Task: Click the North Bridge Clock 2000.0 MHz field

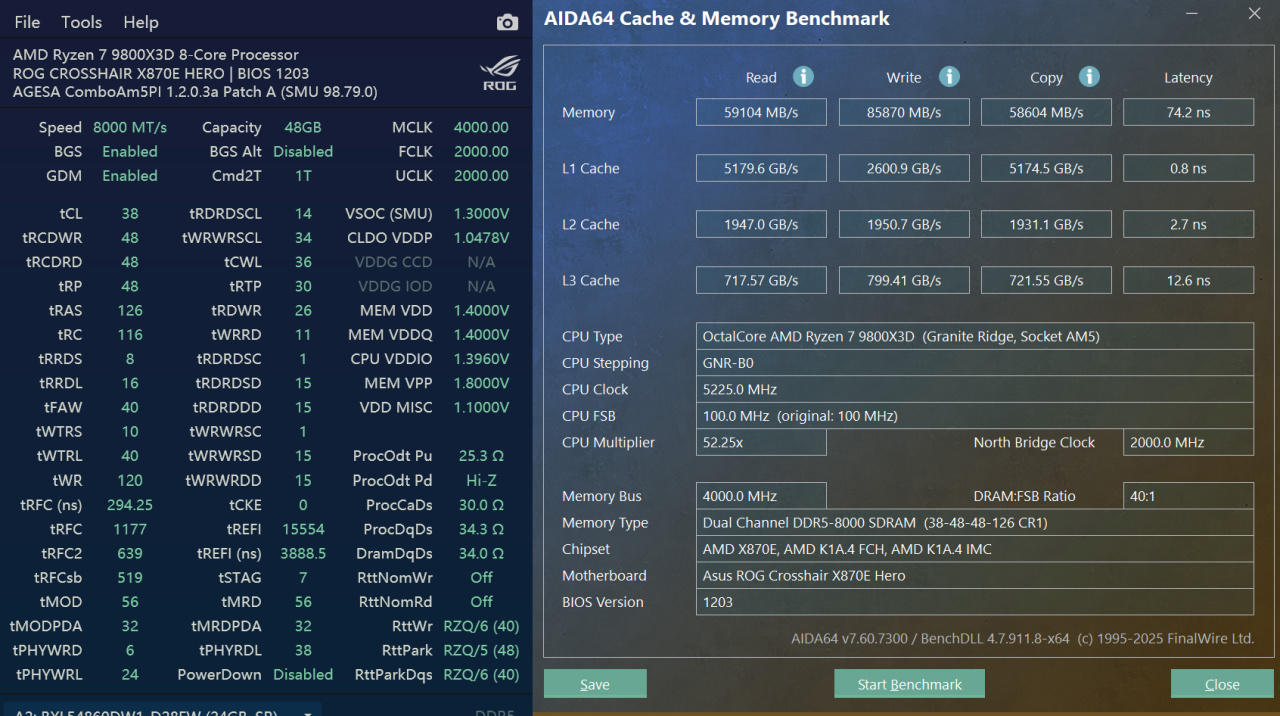Action: 1189,442
